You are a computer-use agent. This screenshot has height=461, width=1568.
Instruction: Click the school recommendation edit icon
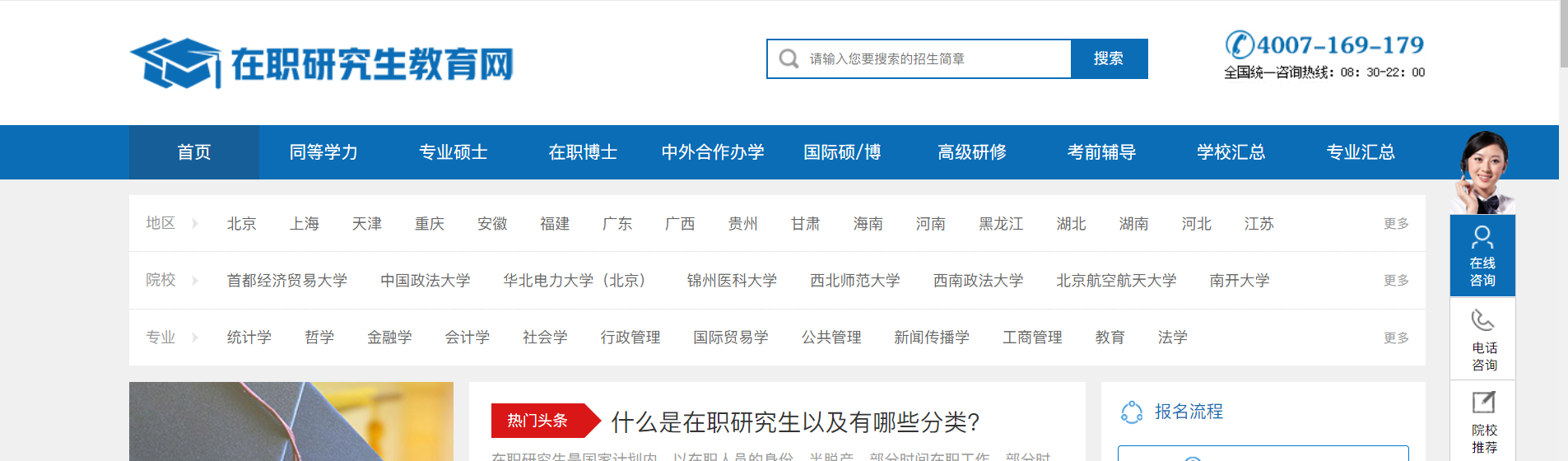[1482, 403]
